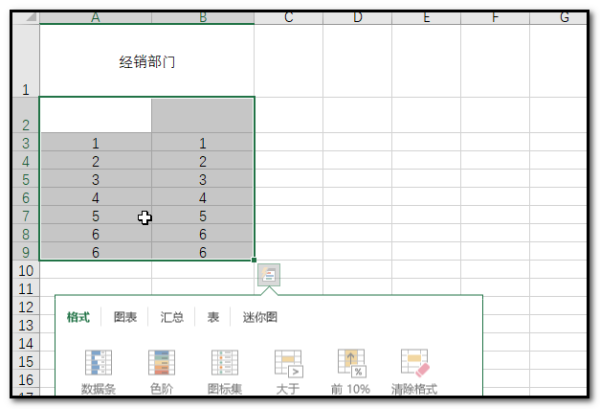Image resolution: width=600 pixels, height=409 pixels.
Task: Select column A header
Action: [95, 18]
